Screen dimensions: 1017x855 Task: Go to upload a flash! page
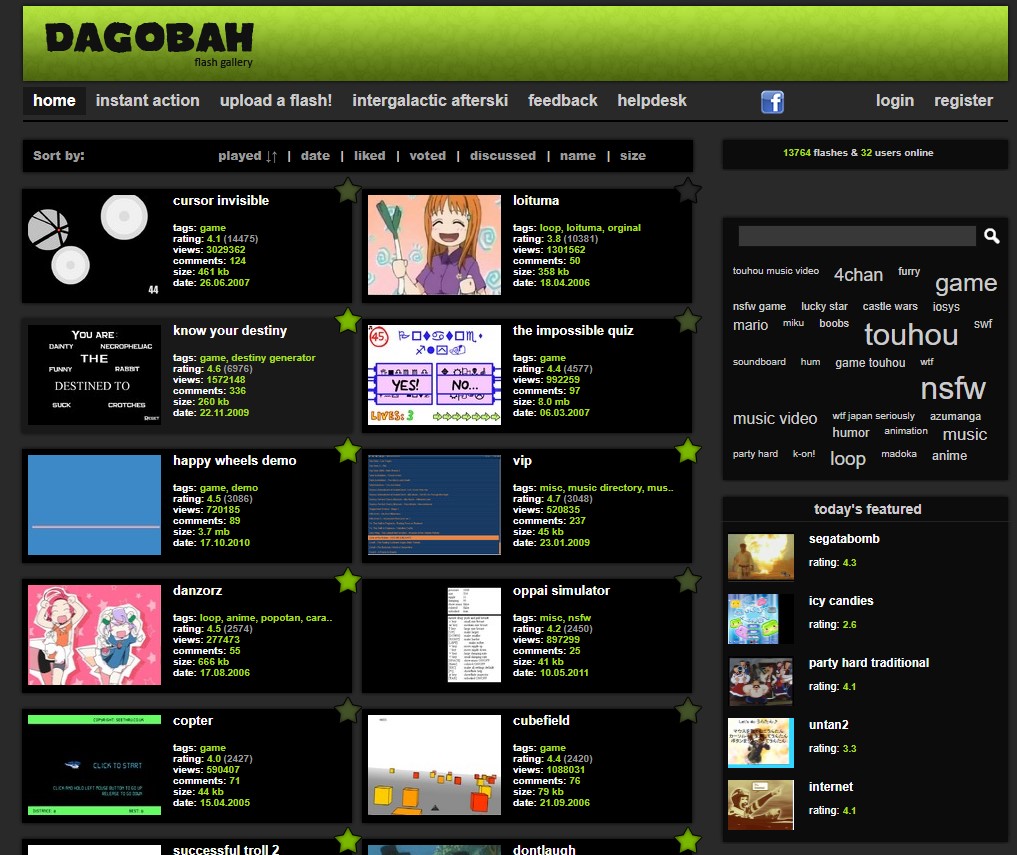pyautogui.click(x=276, y=101)
